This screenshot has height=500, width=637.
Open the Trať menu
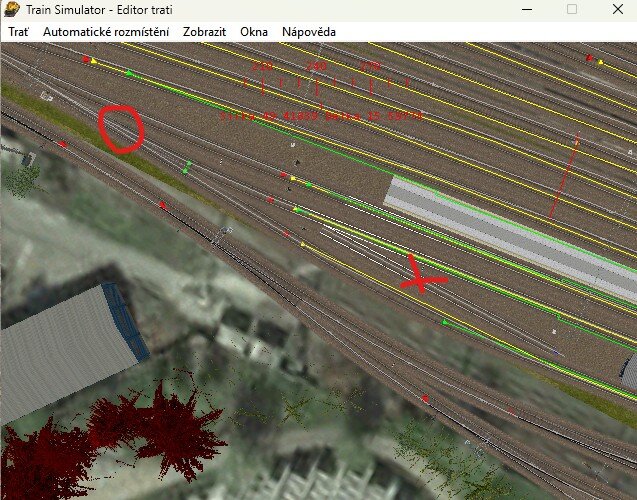click(18, 32)
